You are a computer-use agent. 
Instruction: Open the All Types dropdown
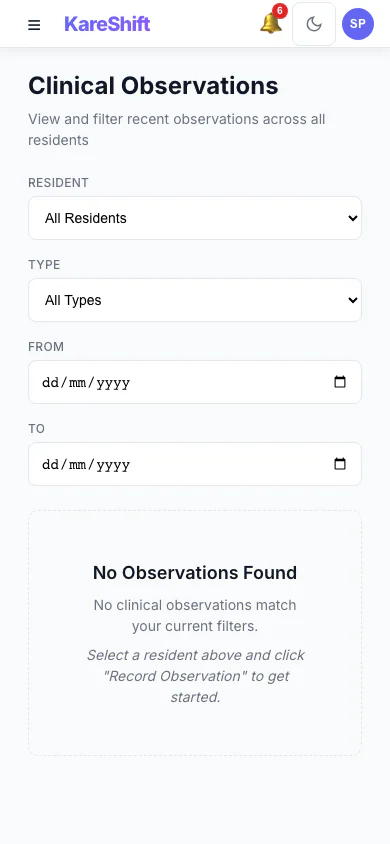195,300
